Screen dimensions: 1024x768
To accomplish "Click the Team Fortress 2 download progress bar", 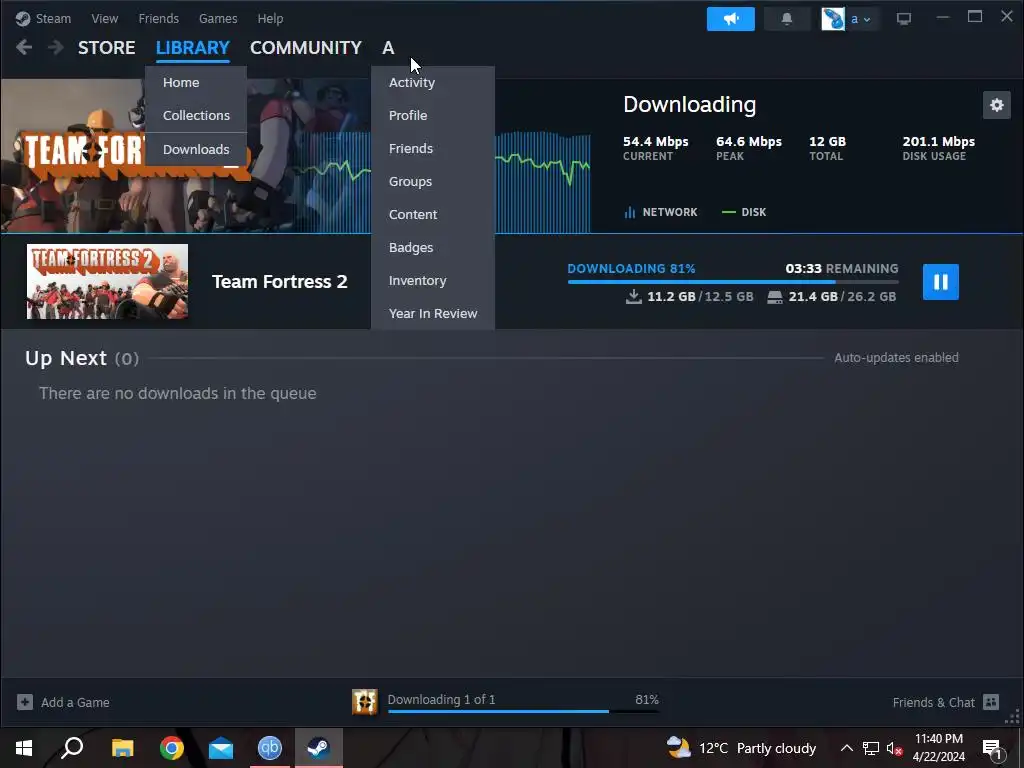I will [733, 281].
